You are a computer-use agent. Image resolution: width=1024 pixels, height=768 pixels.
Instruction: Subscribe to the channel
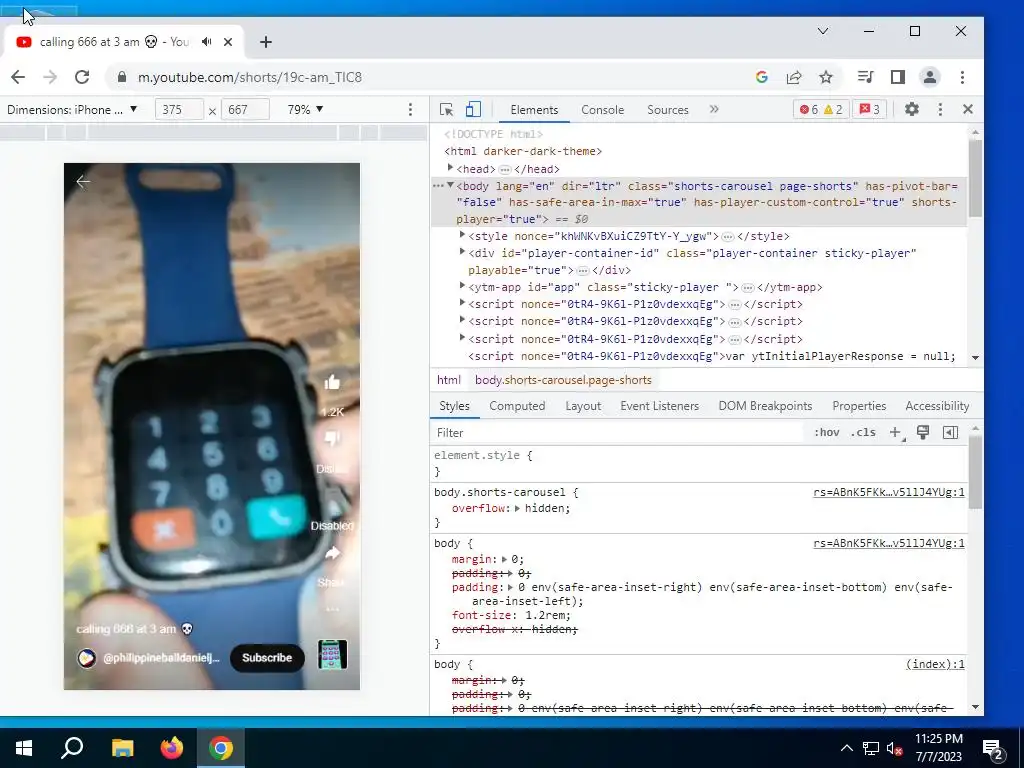(267, 658)
